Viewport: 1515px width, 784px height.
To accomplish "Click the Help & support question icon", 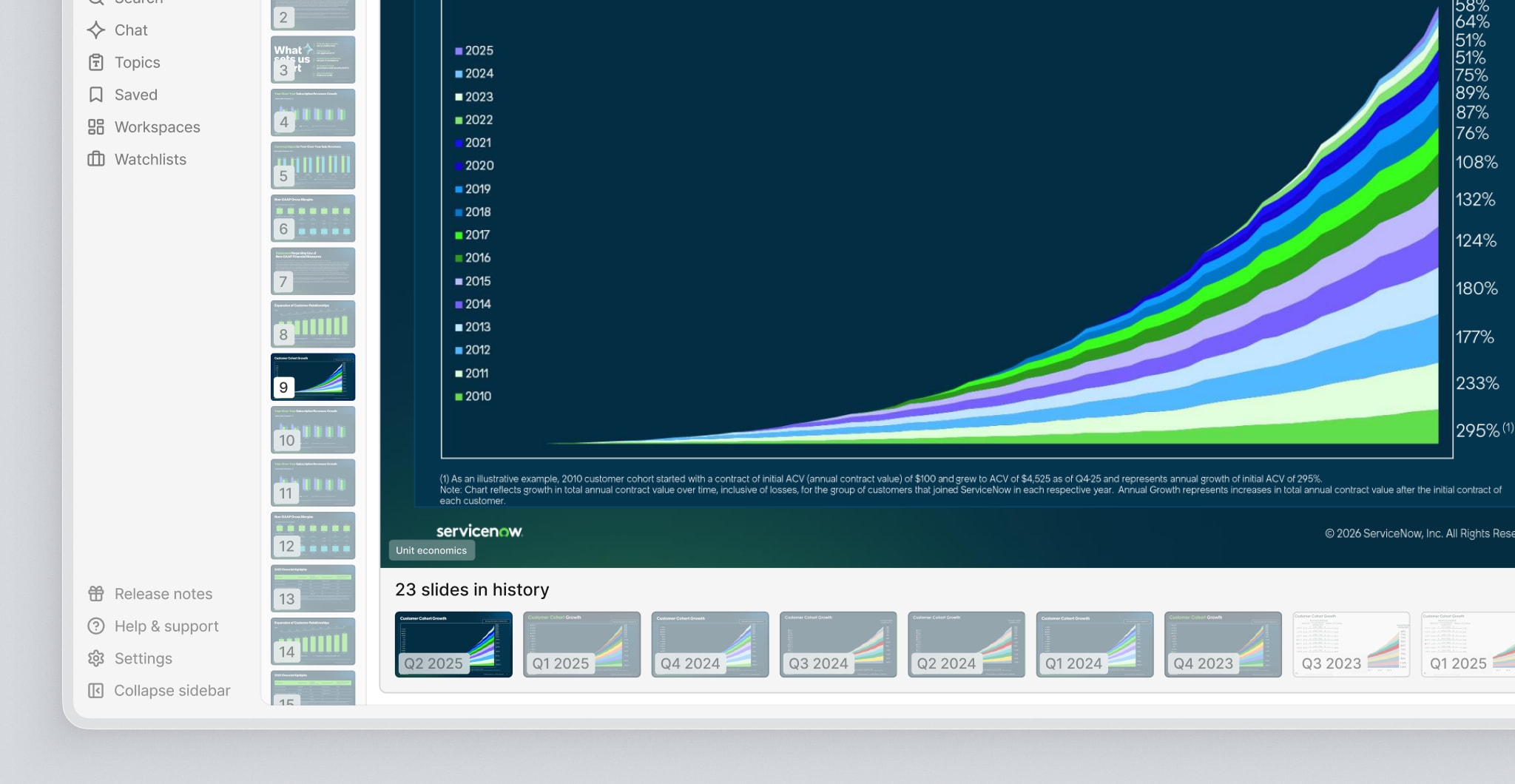I will click(96, 626).
